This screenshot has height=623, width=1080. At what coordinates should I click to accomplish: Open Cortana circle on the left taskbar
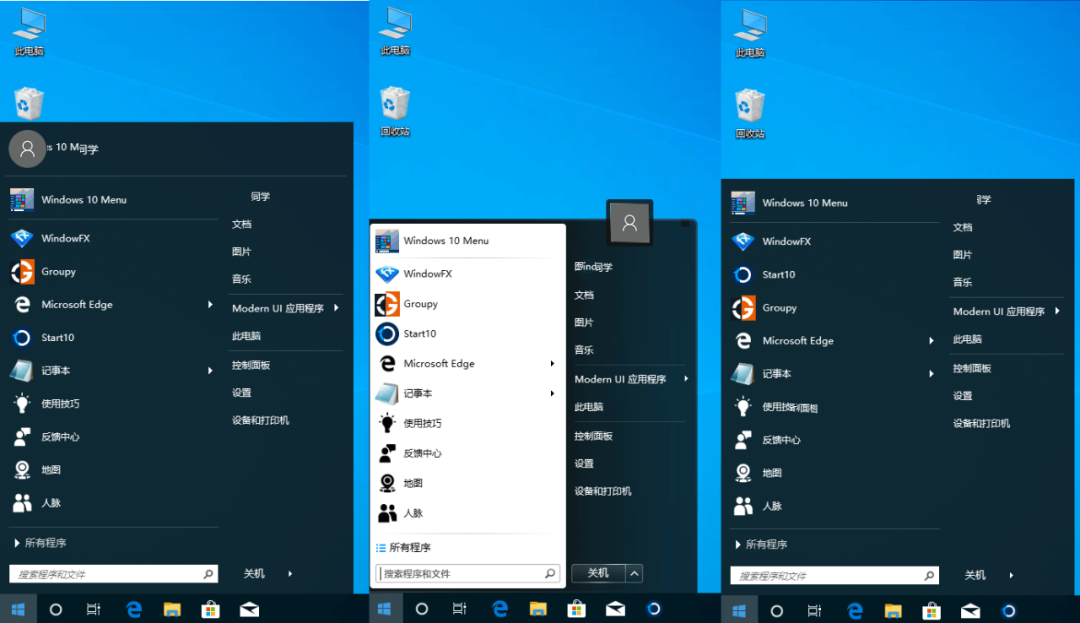coord(56,609)
